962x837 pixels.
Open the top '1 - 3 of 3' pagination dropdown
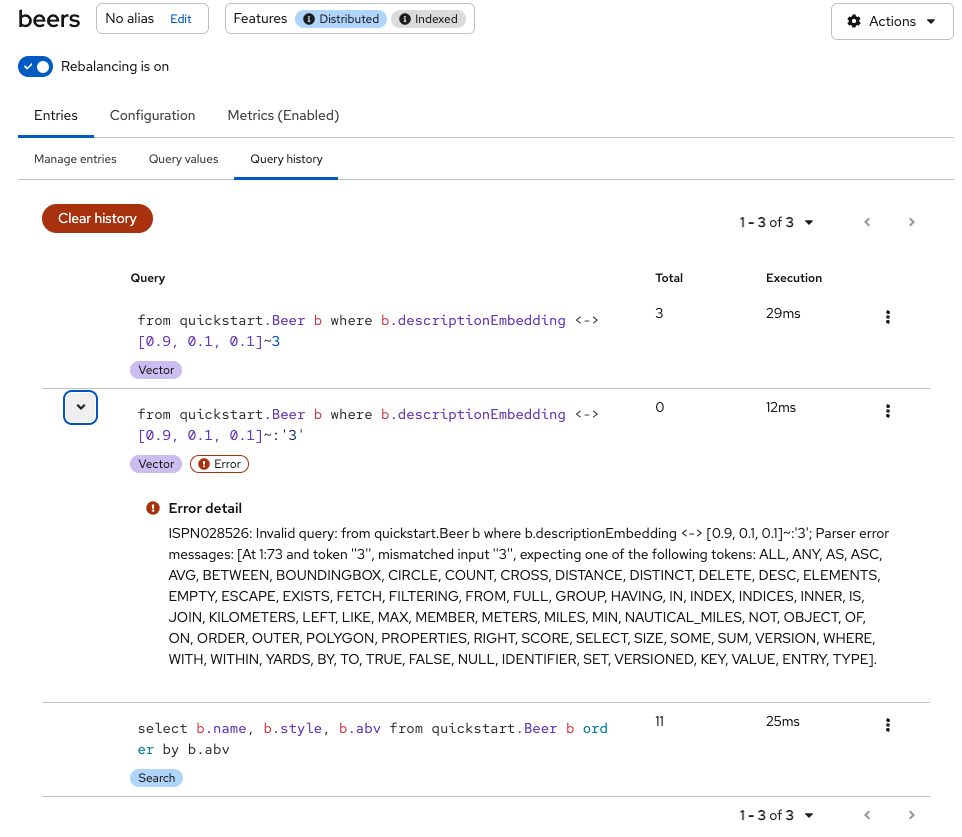(776, 222)
